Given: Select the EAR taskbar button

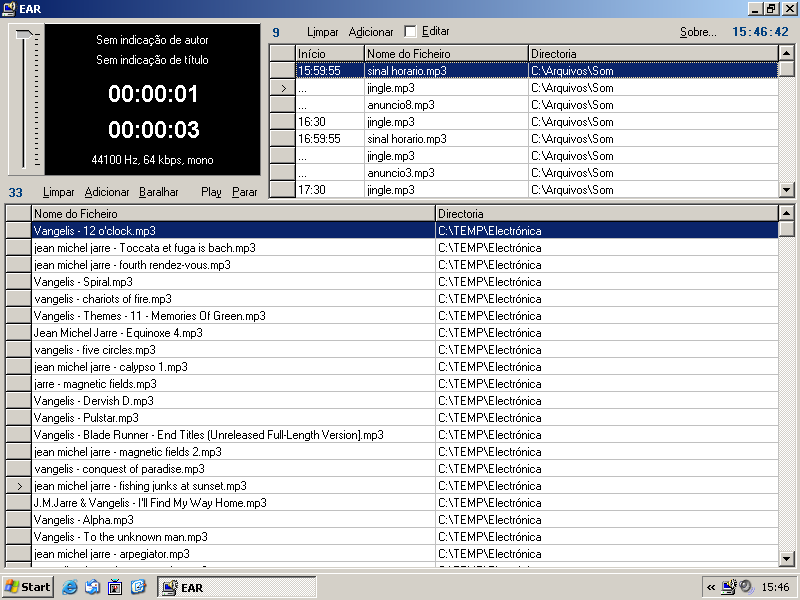Looking at the screenshot, I should 237,587.
